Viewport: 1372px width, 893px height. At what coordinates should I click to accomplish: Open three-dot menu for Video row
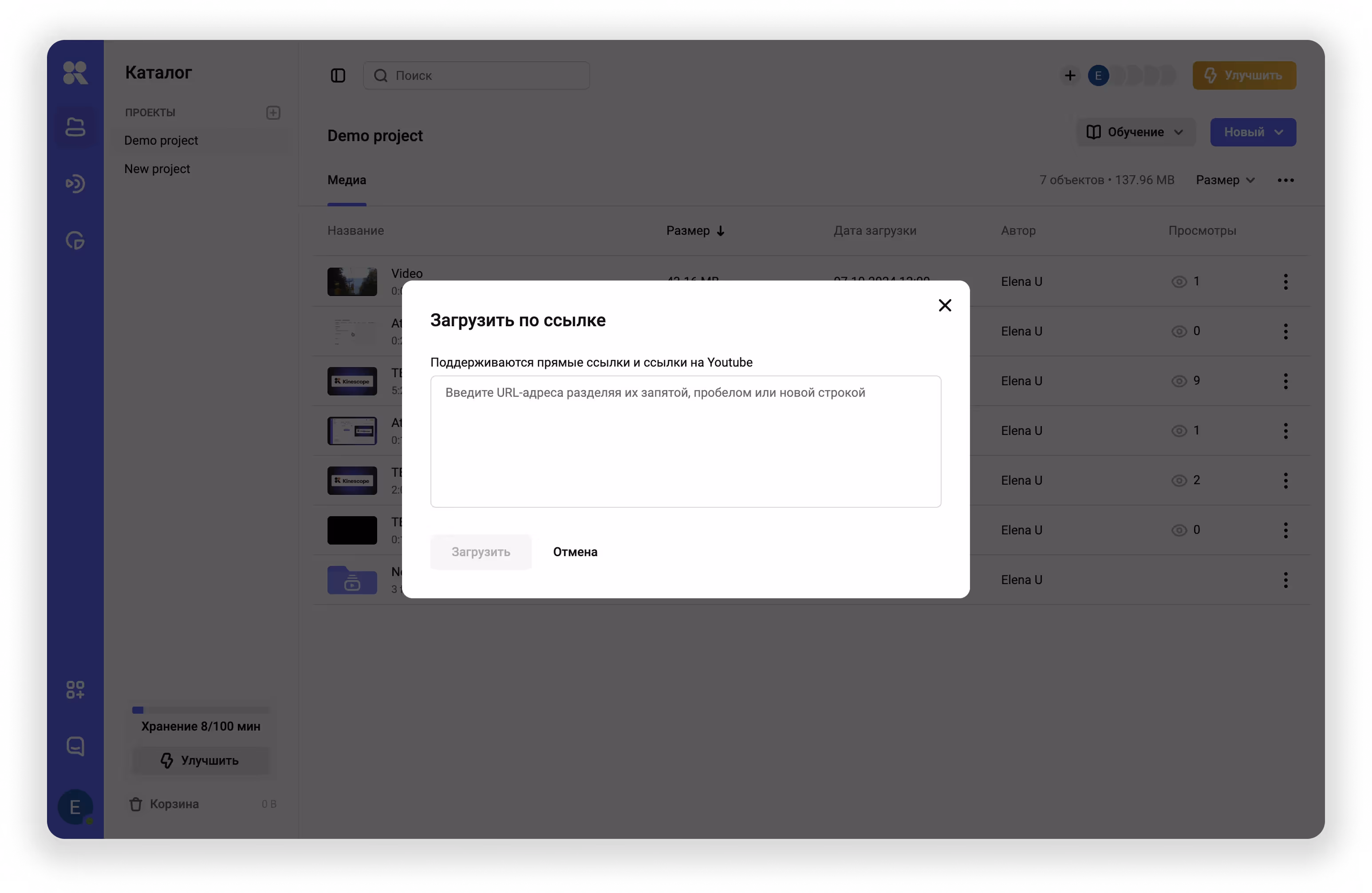tap(1285, 282)
